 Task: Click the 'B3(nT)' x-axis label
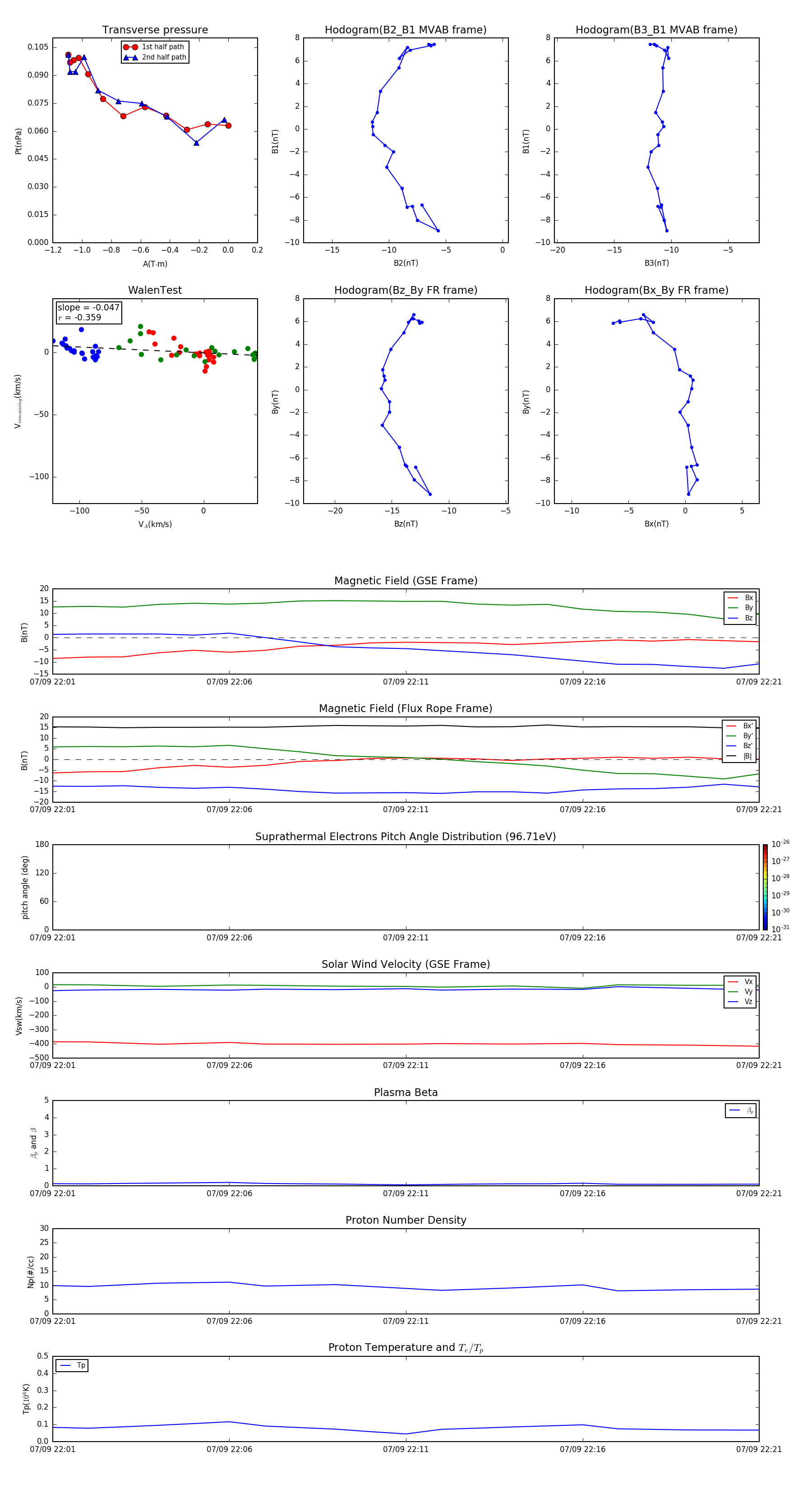[656, 263]
